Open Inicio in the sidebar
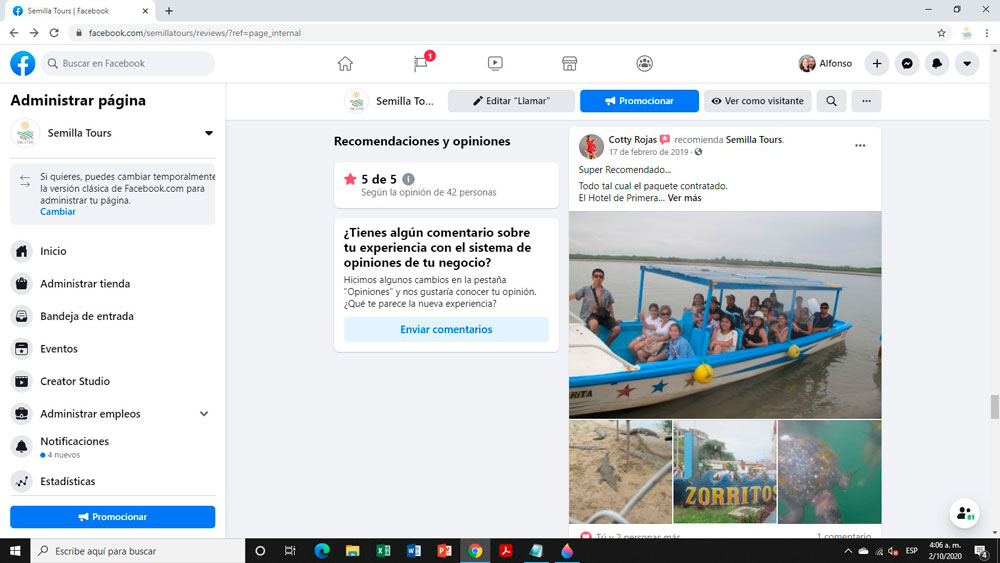This screenshot has height=563, width=1000. coord(113,251)
